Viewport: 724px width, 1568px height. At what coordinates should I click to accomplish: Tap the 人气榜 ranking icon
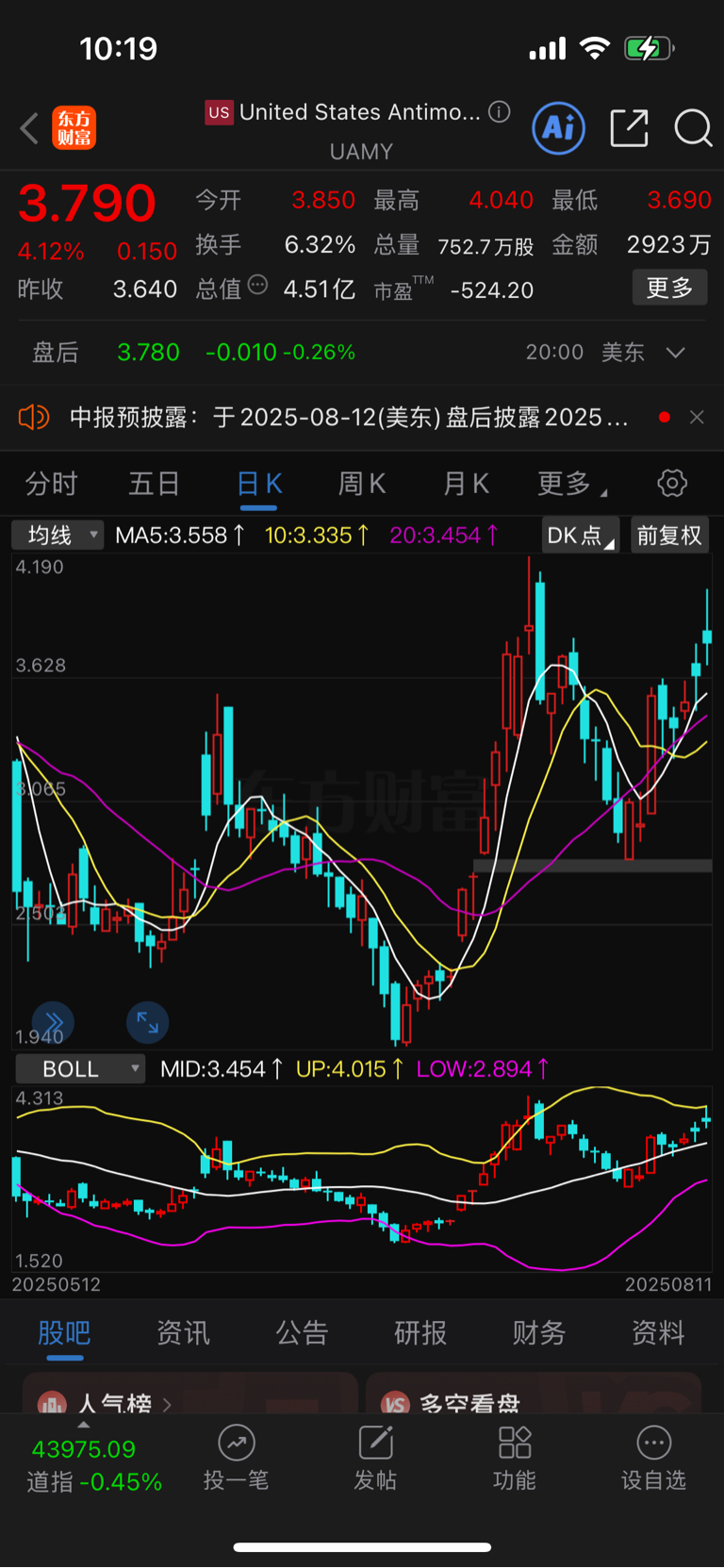[52, 1404]
